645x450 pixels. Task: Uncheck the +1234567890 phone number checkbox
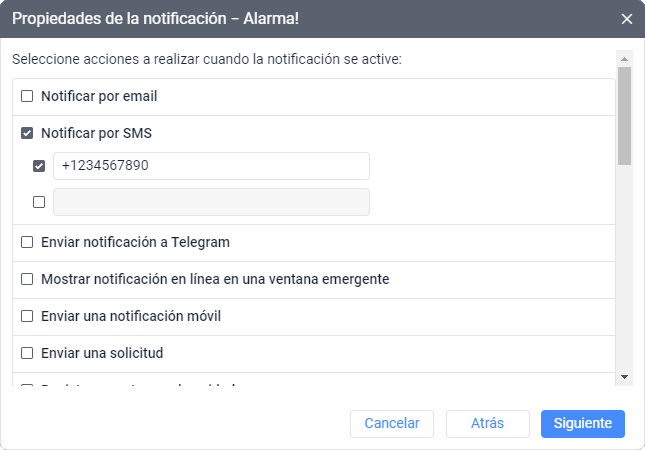point(39,166)
